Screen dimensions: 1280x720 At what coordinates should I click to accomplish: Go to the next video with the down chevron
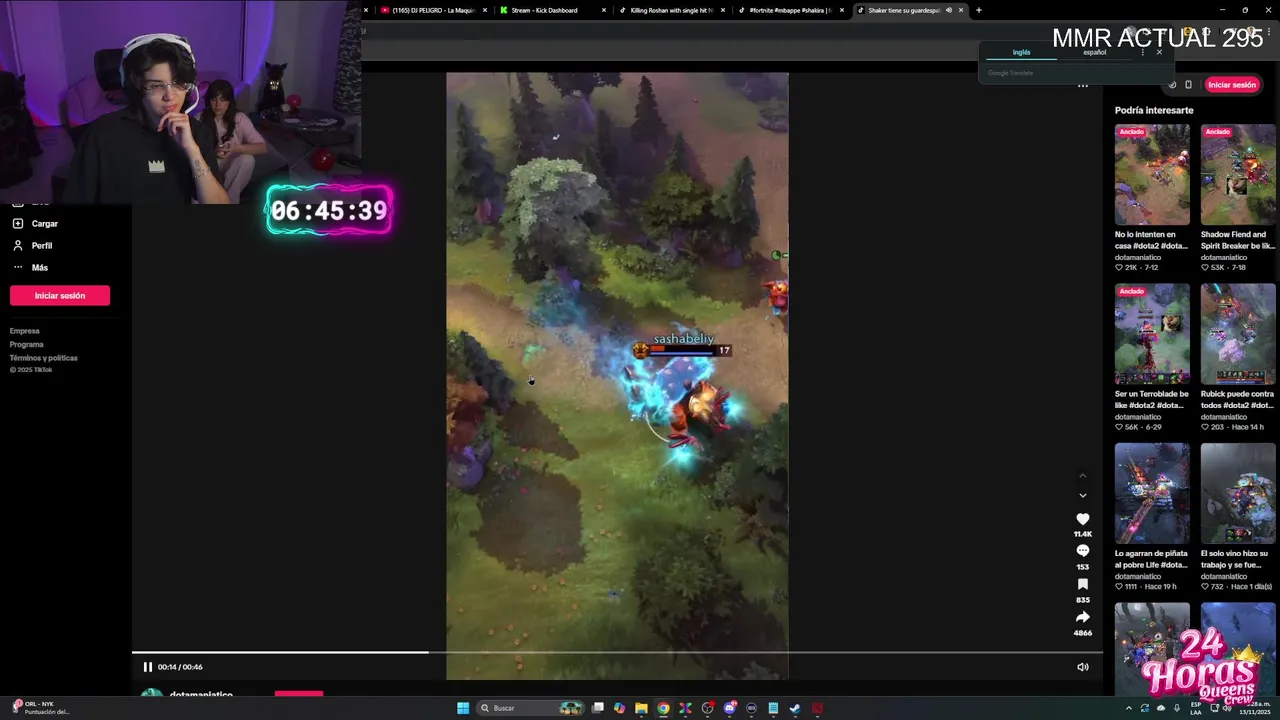pos(1082,495)
